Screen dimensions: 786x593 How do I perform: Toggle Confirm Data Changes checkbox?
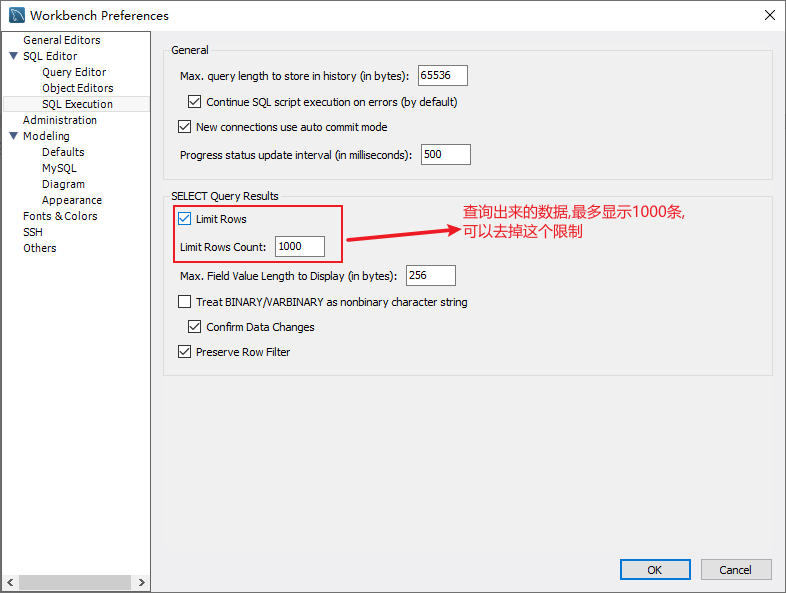click(x=194, y=327)
